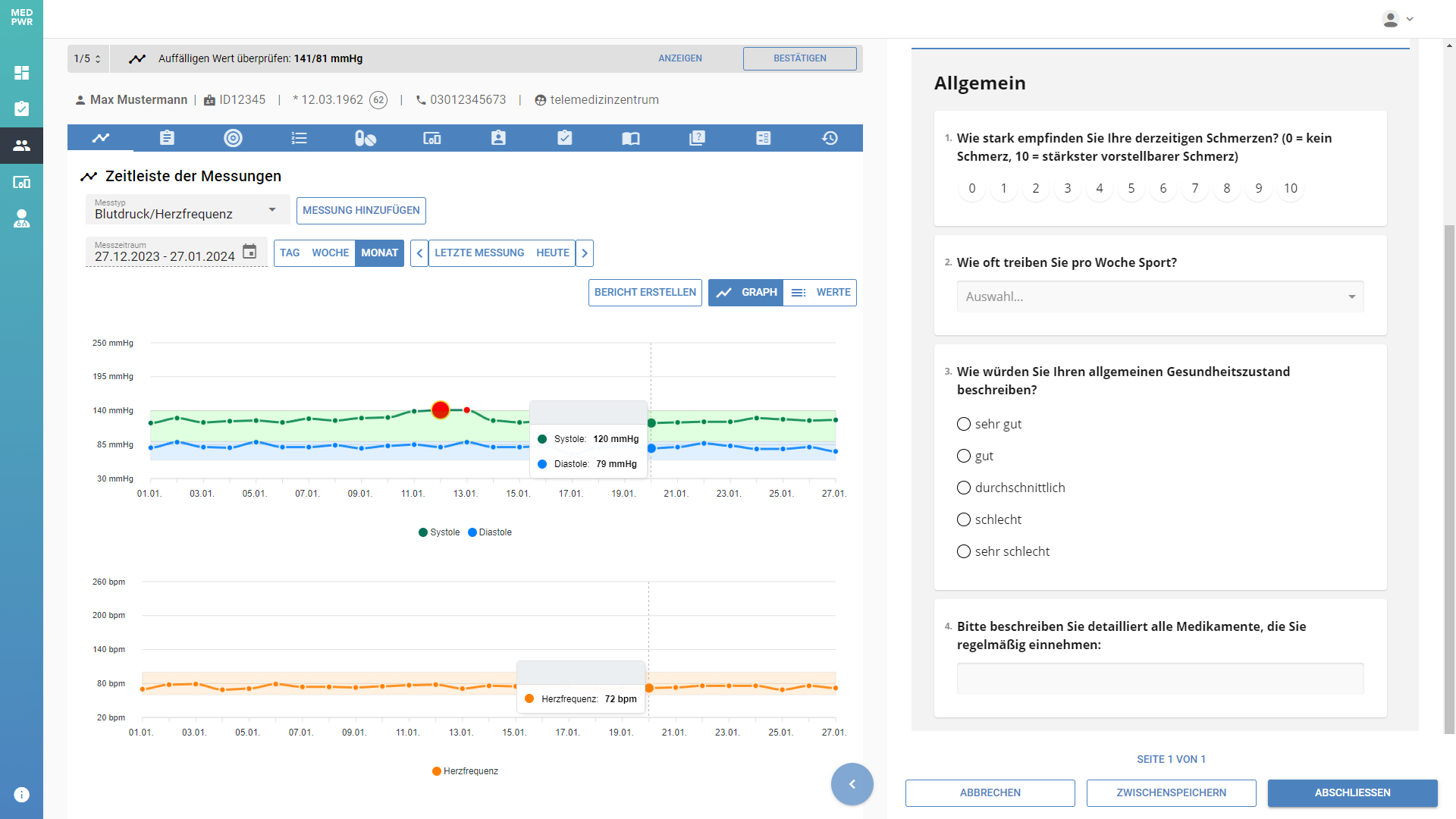
Task: Jump to LETZTE MESSUNG
Action: pyautogui.click(x=479, y=253)
